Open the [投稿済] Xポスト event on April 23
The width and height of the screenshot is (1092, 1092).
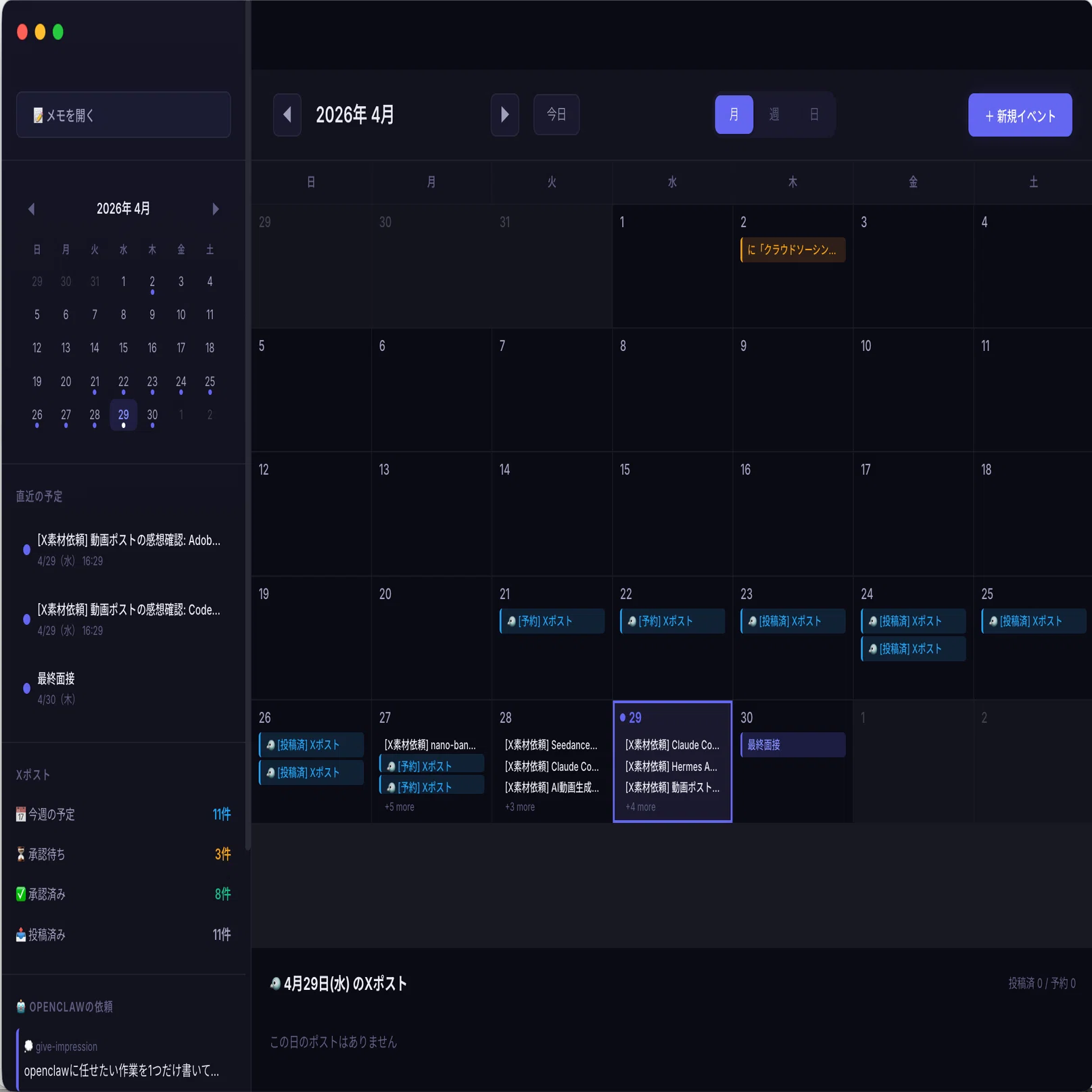[x=792, y=621]
